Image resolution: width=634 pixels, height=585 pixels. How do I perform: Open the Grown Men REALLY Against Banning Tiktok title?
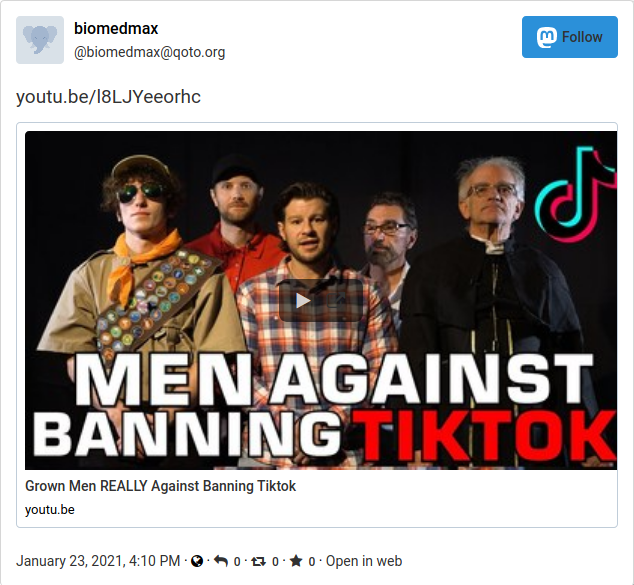point(161,486)
